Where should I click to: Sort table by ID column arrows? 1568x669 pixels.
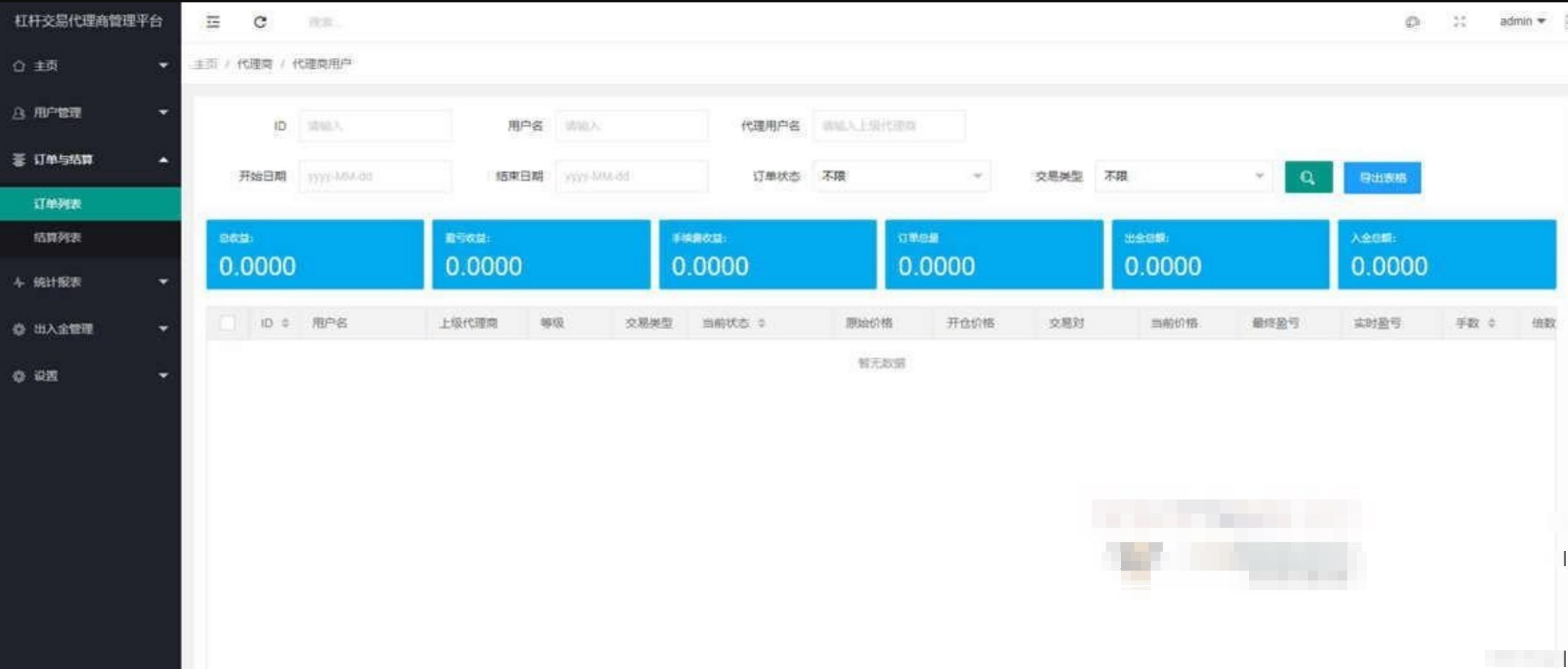(x=285, y=323)
